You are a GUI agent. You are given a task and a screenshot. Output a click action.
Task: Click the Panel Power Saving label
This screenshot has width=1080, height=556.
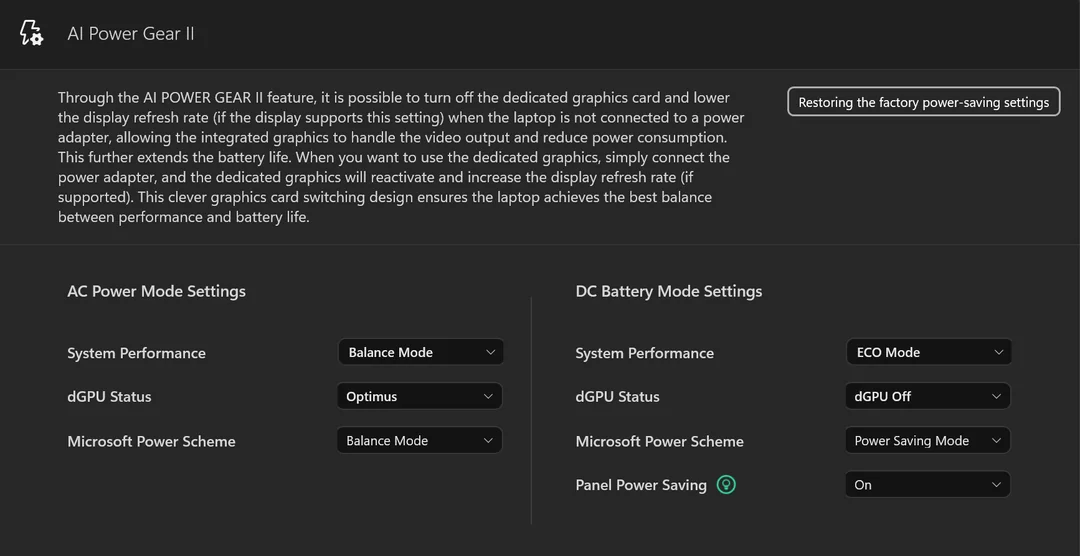click(x=641, y=485)
